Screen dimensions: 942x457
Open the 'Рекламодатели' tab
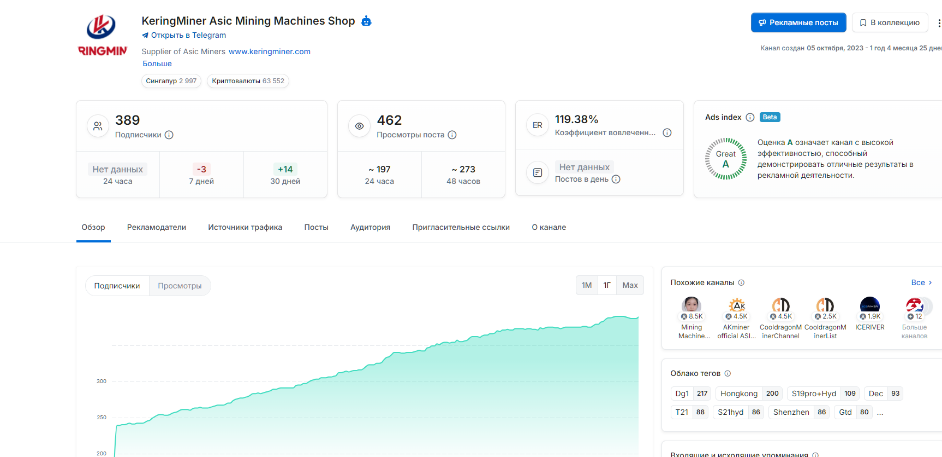pyautogui.click(x=157, y=228)
